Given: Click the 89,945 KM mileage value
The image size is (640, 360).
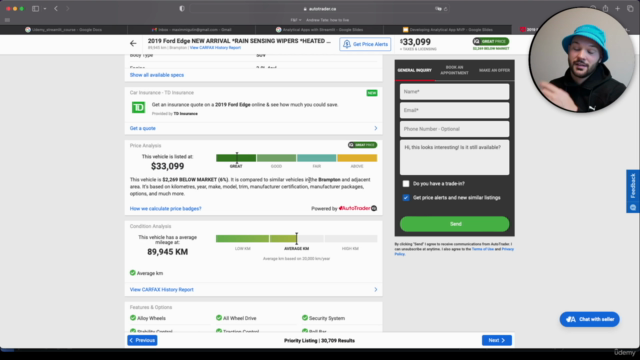Looking at the screenshot, I should (x=167, y=252).
